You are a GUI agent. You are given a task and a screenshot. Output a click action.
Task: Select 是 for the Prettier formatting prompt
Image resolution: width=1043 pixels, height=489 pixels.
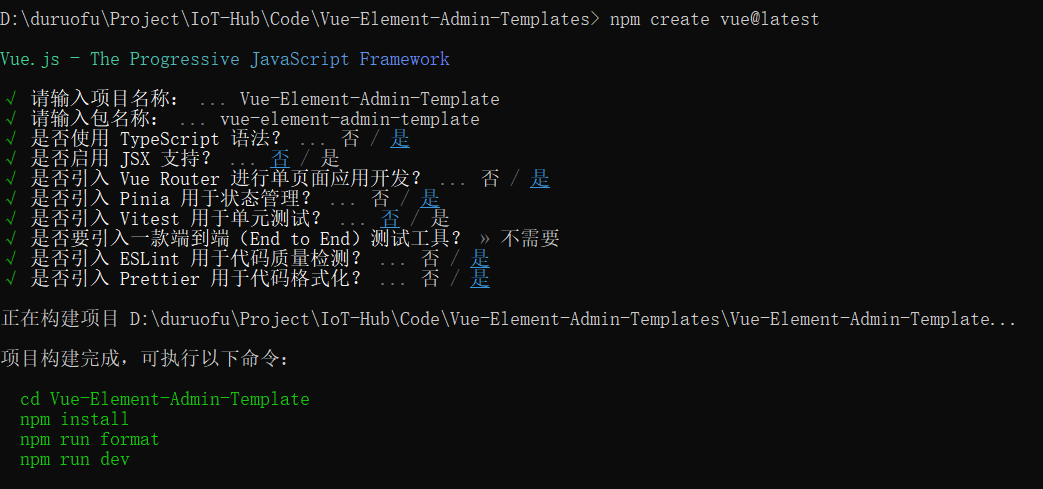[x=480, y=279]
